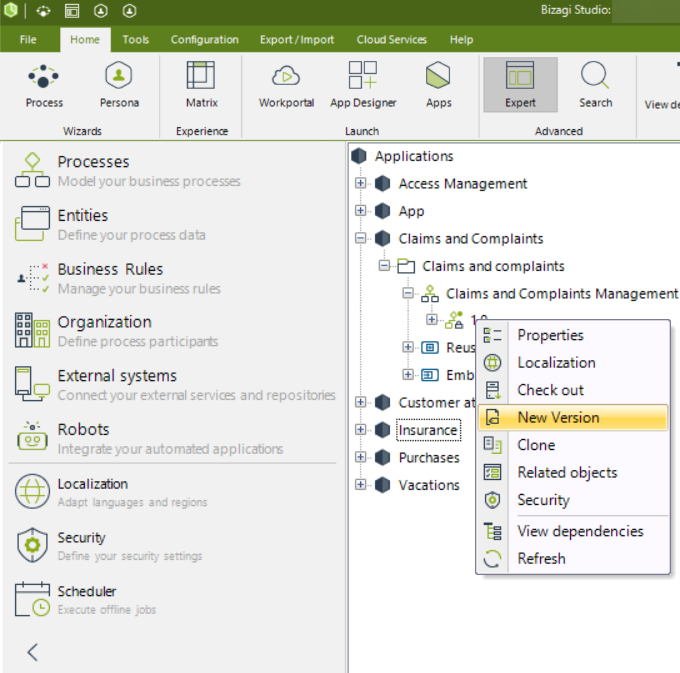The height and width of the screenshot is (673, 680).
Task: Expand the Vacations application node
Action: (x=361, y=485)
